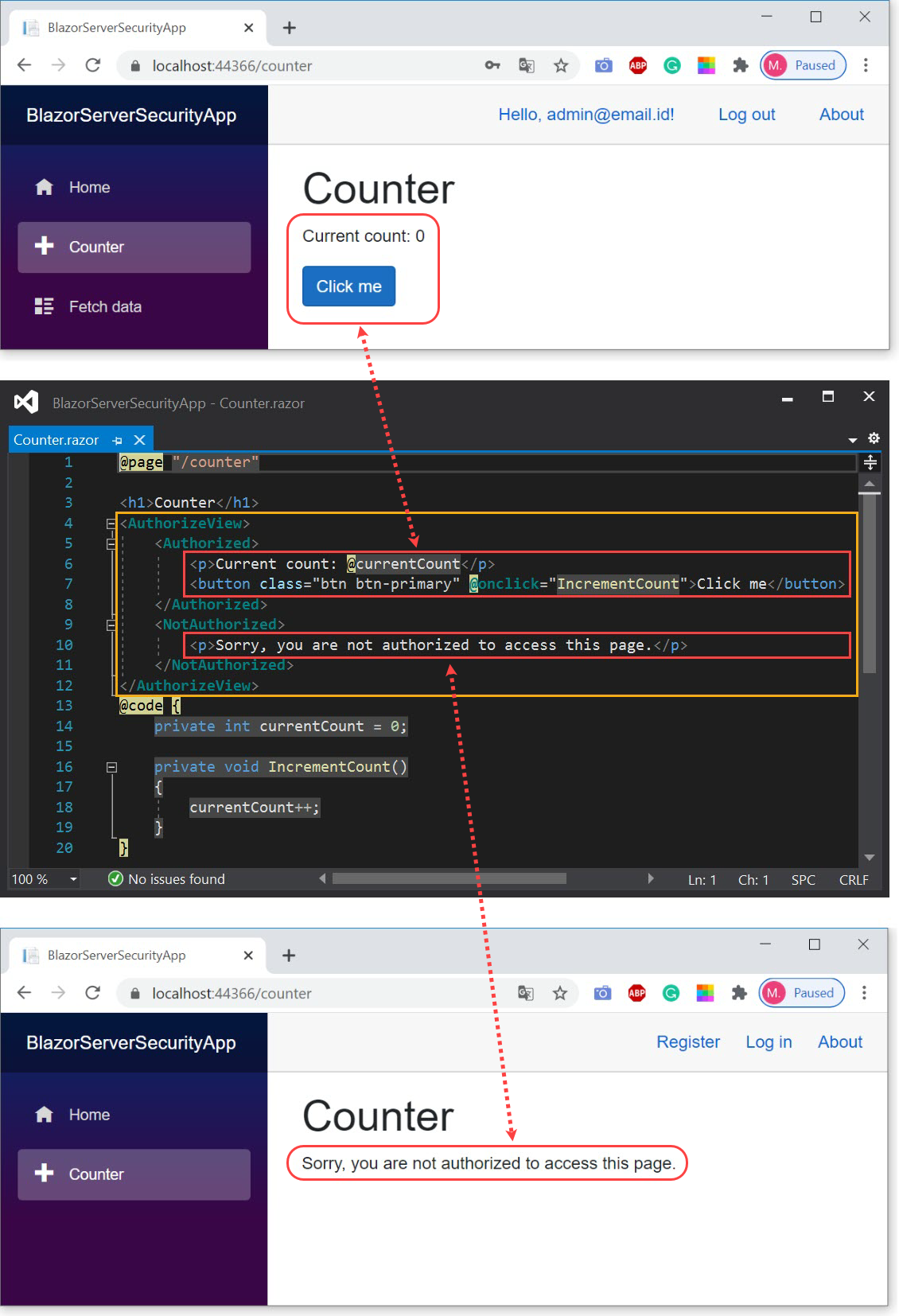
Task: Open editor window settings gear icon
Action: tap(874, 438)
